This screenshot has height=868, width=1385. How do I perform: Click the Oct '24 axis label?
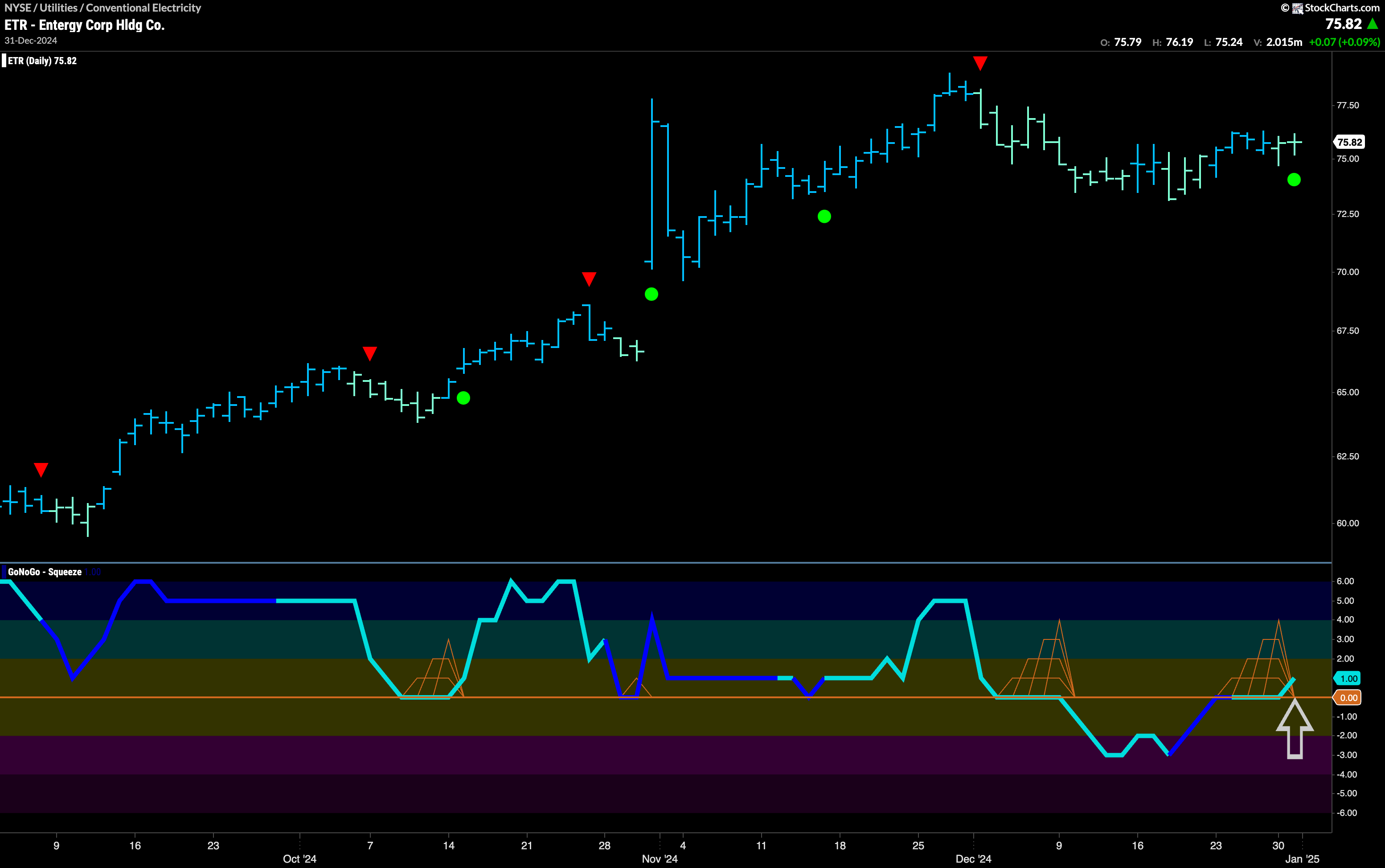click(299, 859)
